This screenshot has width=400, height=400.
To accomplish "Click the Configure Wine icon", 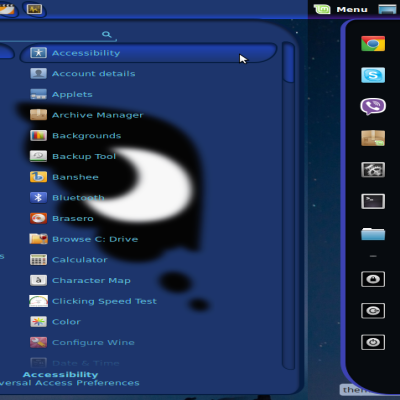I will coord(38,342).
